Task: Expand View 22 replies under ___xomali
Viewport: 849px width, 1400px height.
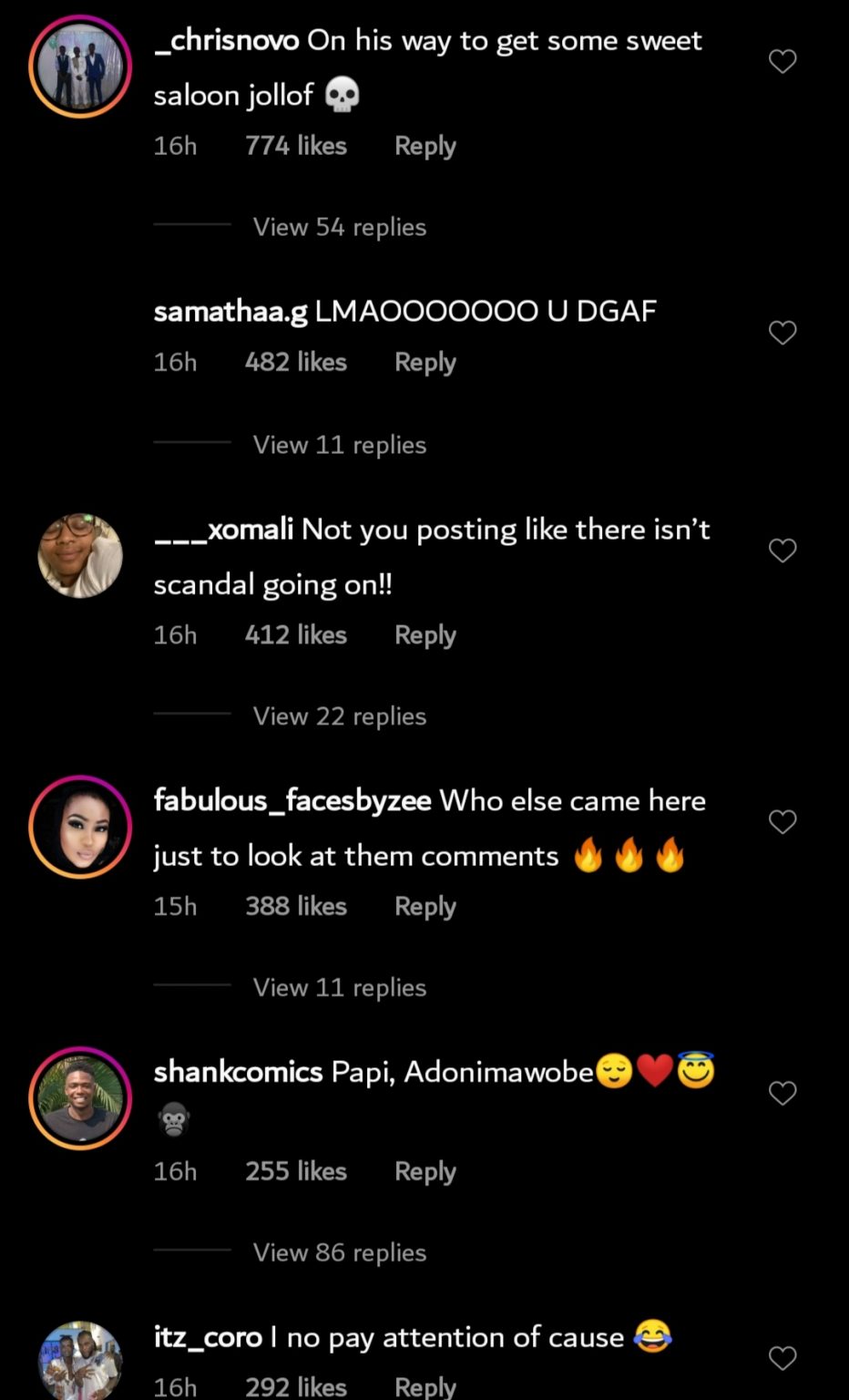Action: [x=339, y=716]
